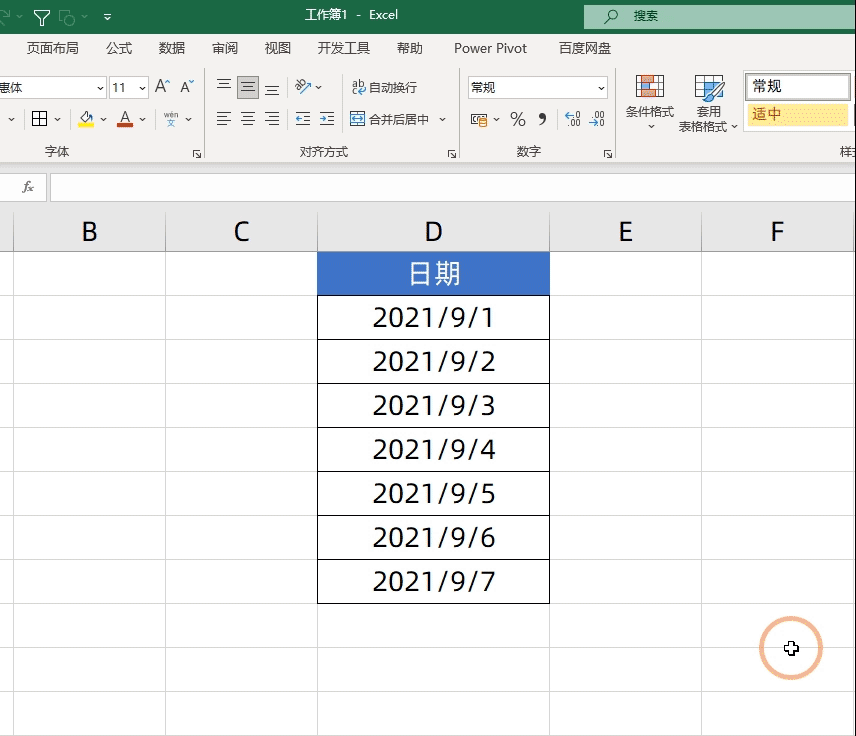Select the 常规 cell style

[798, 86]
